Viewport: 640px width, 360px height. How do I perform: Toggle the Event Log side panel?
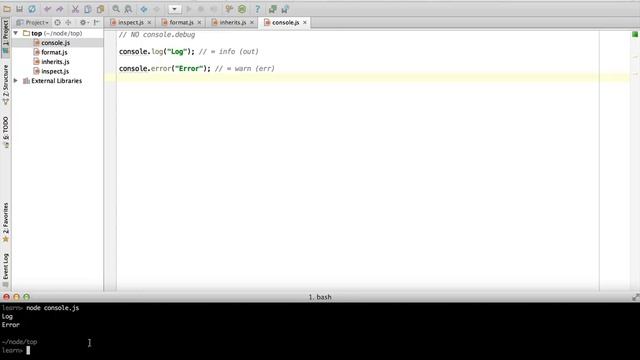5,270
